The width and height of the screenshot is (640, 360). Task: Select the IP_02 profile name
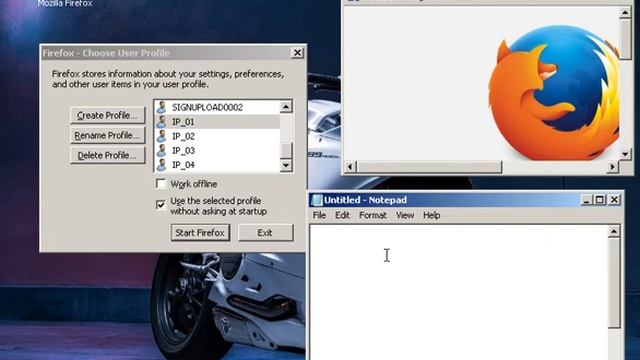(x=183, y=136)
